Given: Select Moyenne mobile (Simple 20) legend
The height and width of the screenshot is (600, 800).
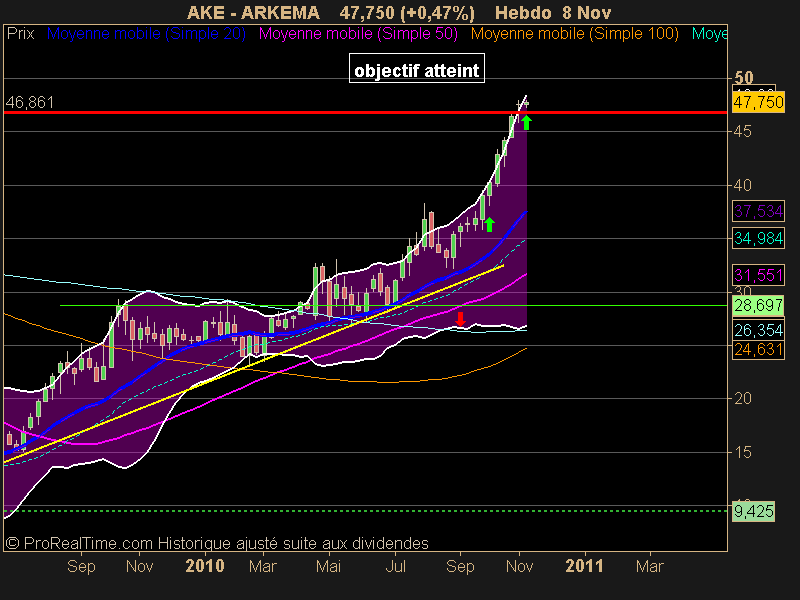Looking at the screenshot, I should [146, 34].
